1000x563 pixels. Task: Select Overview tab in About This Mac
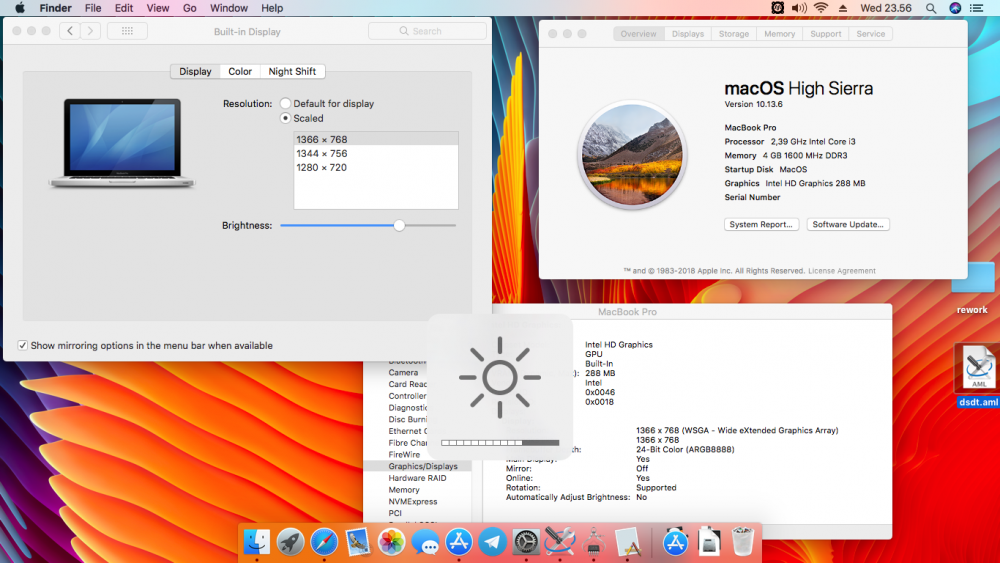638,34
